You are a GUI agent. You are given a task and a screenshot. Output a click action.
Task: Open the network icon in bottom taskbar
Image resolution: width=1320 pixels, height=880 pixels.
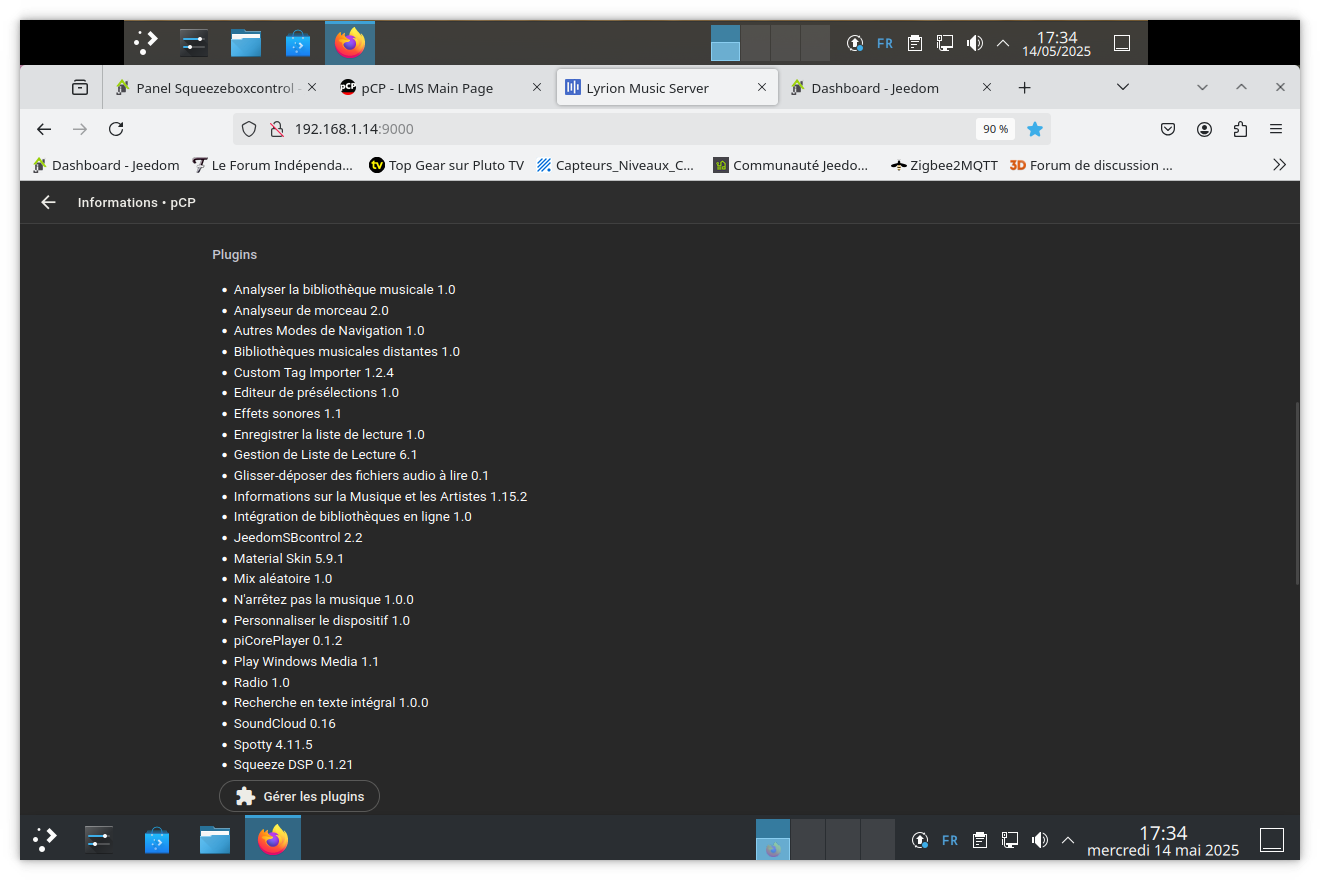point(1010,840)
